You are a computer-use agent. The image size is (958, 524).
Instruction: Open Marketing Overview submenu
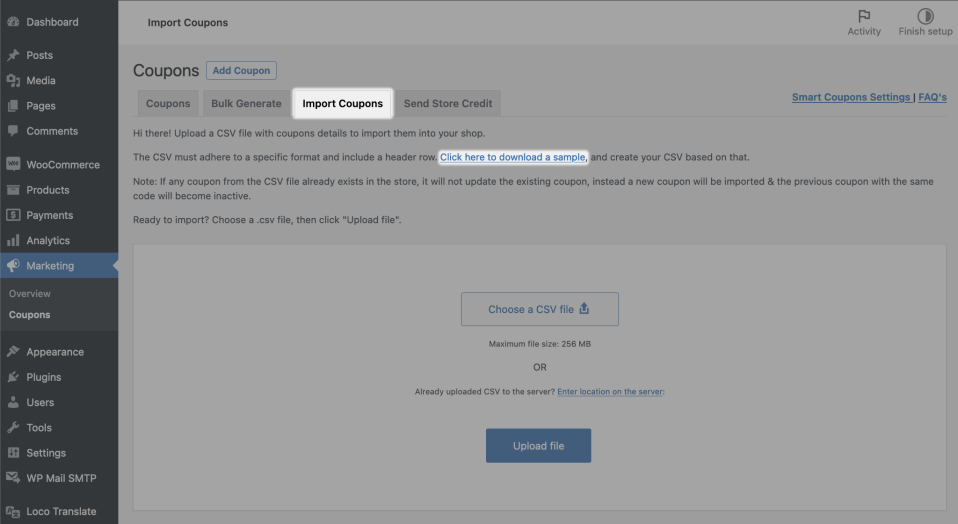(x=29, y=293)
